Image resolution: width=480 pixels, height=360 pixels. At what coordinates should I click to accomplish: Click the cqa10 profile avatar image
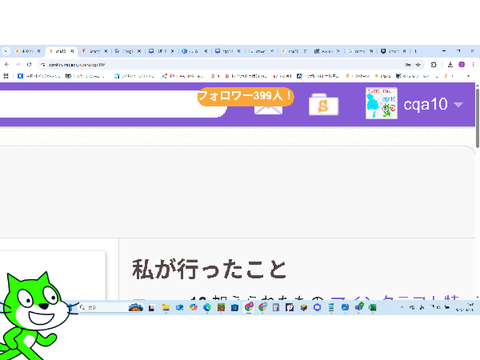(381, 103)
